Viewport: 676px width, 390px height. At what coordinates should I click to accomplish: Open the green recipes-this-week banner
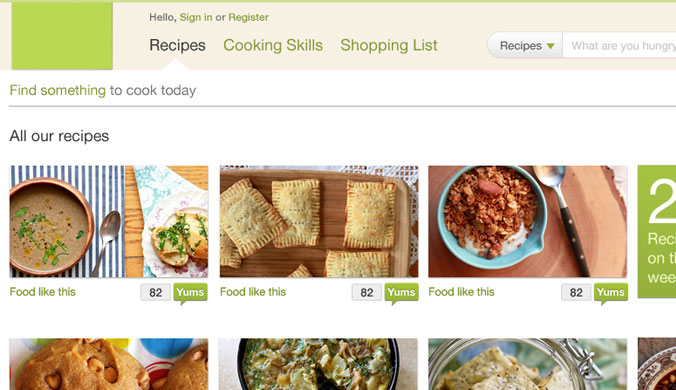(x=657, y=231)
